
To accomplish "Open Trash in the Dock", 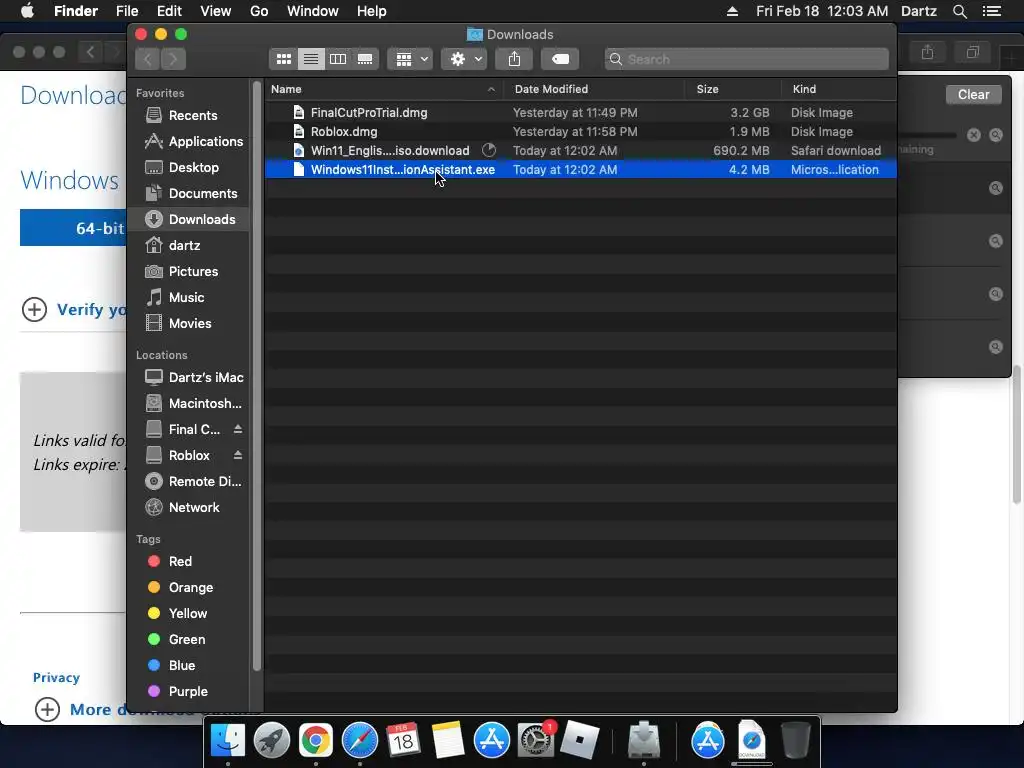I will 795,741.
